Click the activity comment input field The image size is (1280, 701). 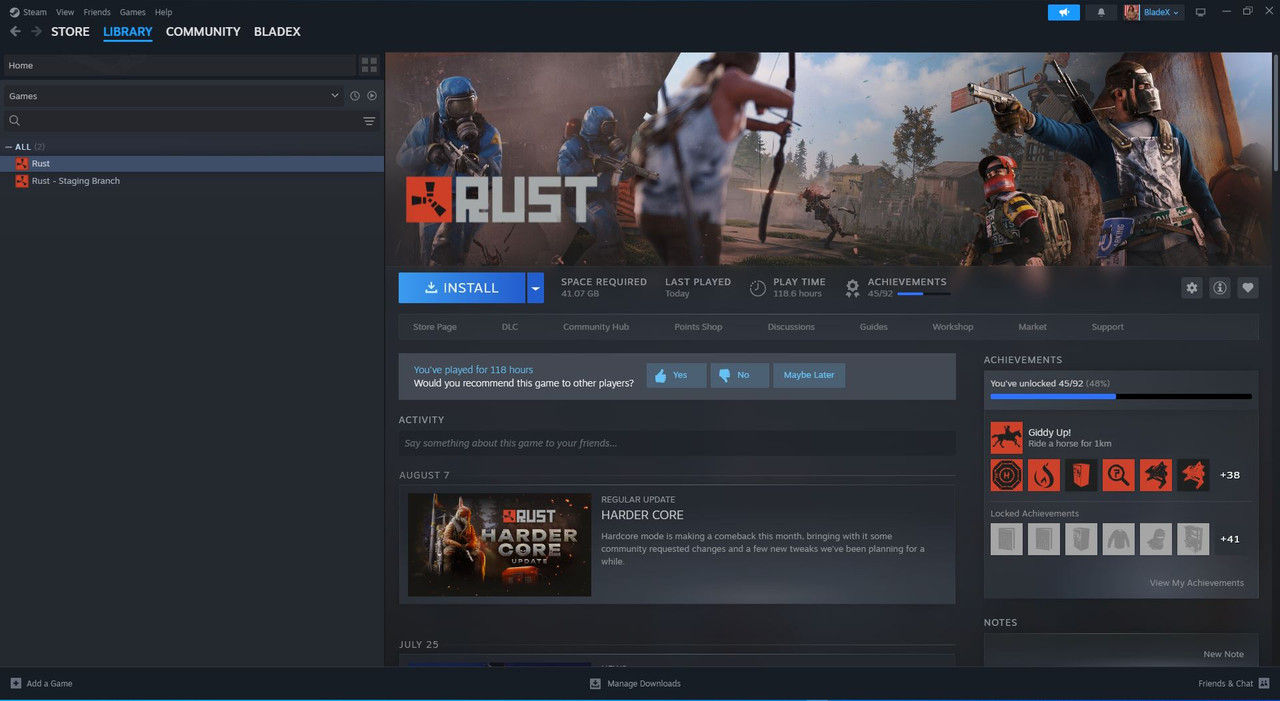click(x=677, y=443)
